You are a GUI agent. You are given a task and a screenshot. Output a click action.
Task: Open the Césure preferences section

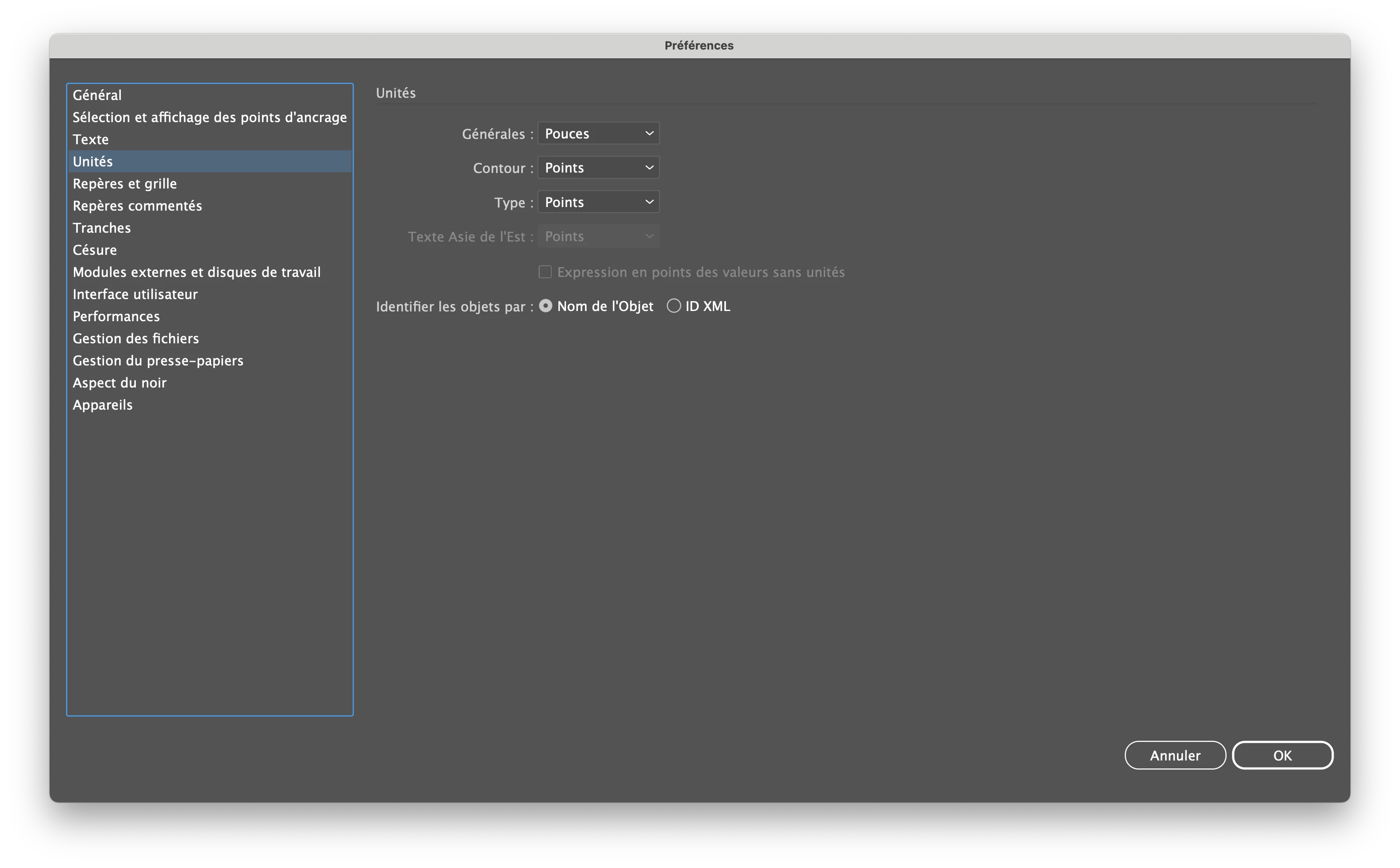tap(95, 250)
